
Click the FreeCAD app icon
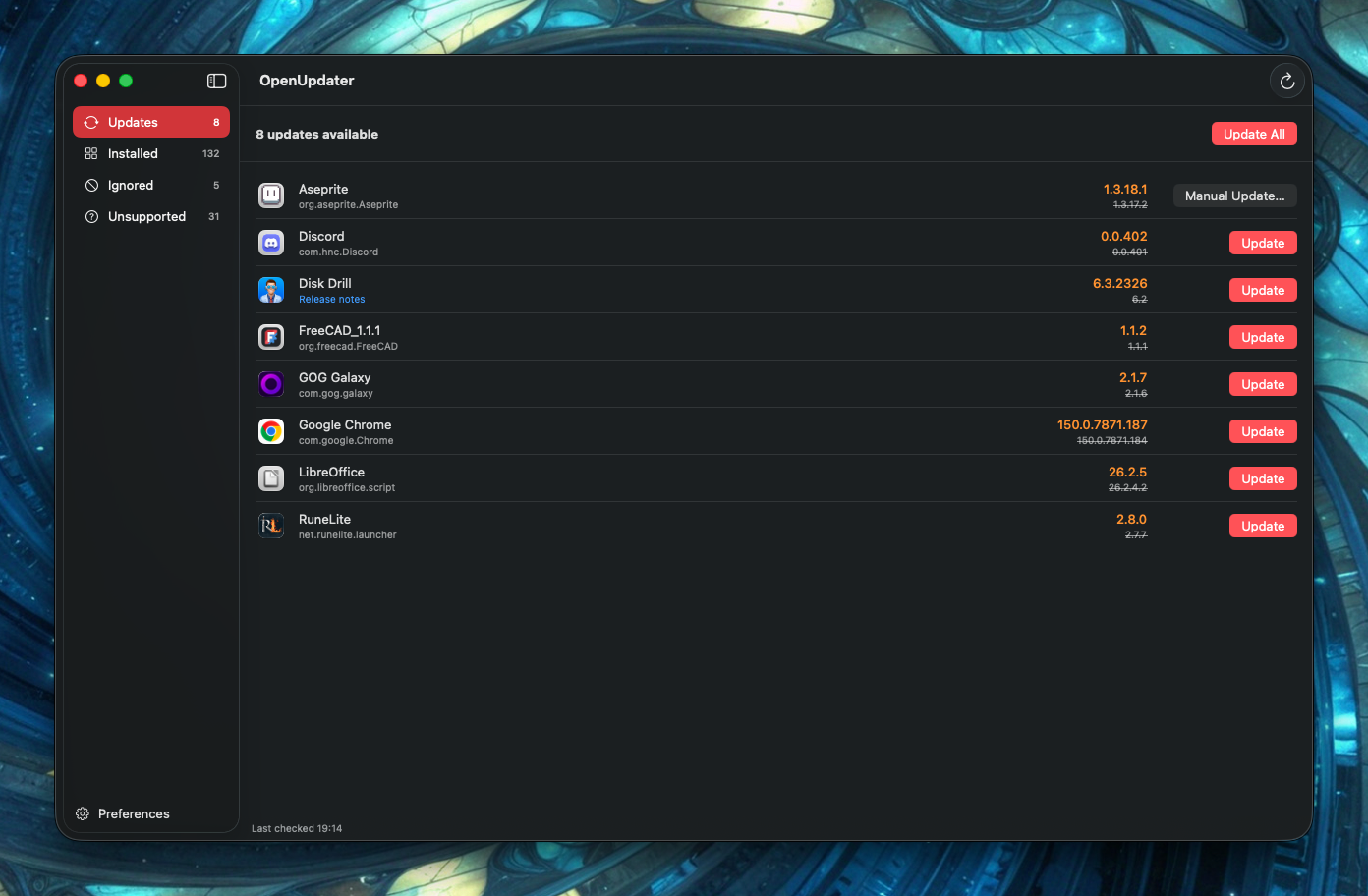271,337
